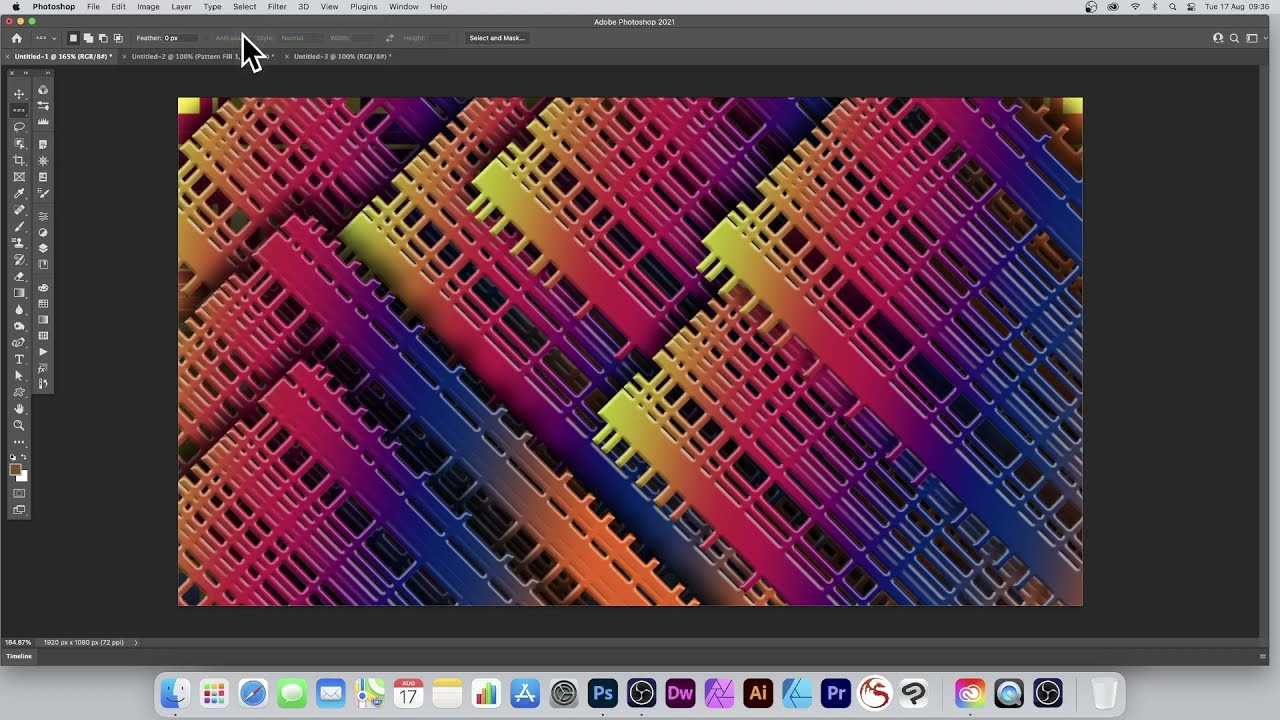This screenshot has height=720, width=1280.
Task: Select the Marquee selection tool in toolbar
Action: [19, 110]
